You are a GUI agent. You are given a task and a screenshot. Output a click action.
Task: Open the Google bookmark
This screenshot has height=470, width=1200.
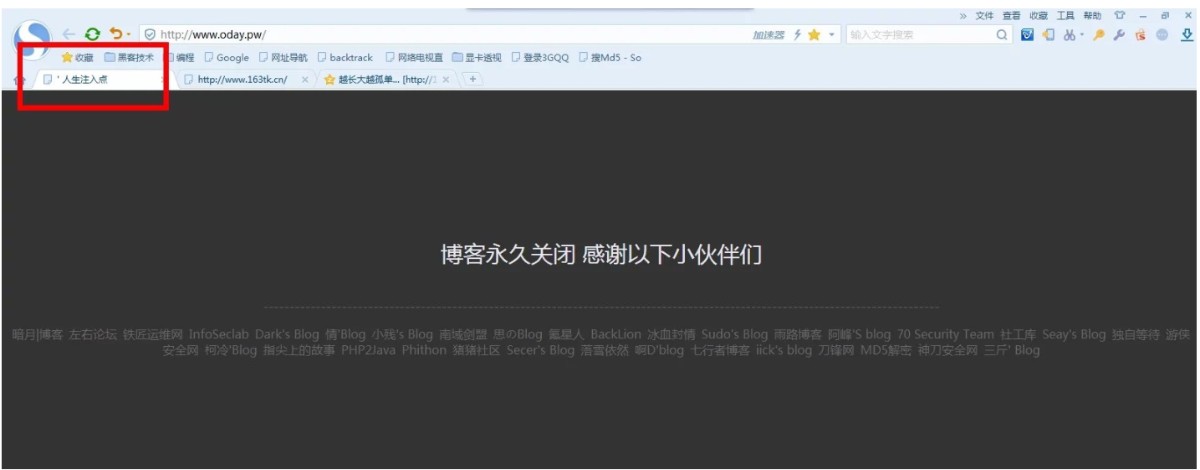[226, 58]
